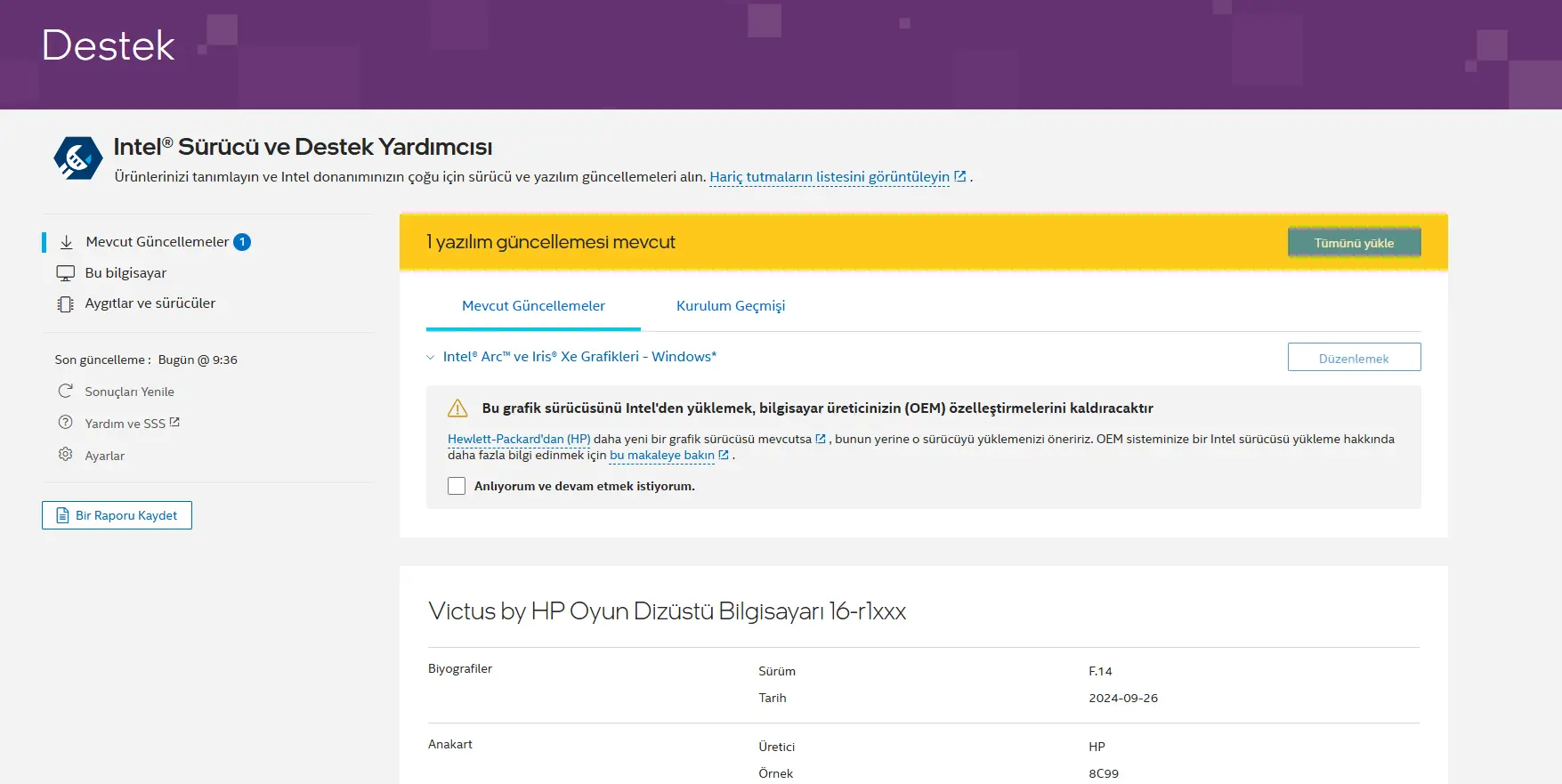Click Sonuçları Yenile link
The image size is (1562, 784).
(130, 392)
